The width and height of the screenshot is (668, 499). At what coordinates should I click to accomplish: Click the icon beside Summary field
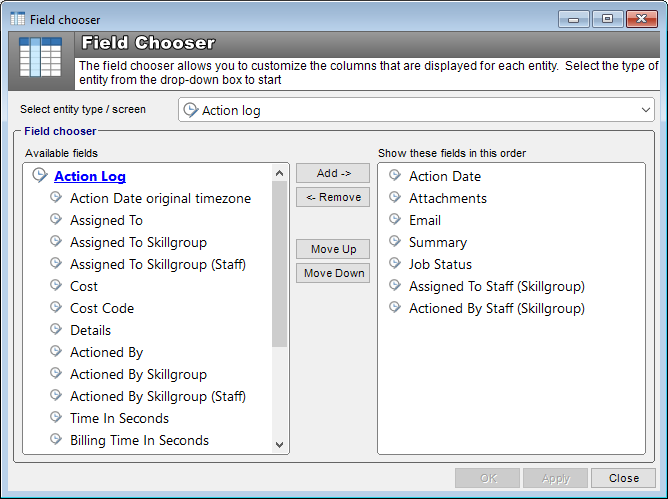click(395, 242)
